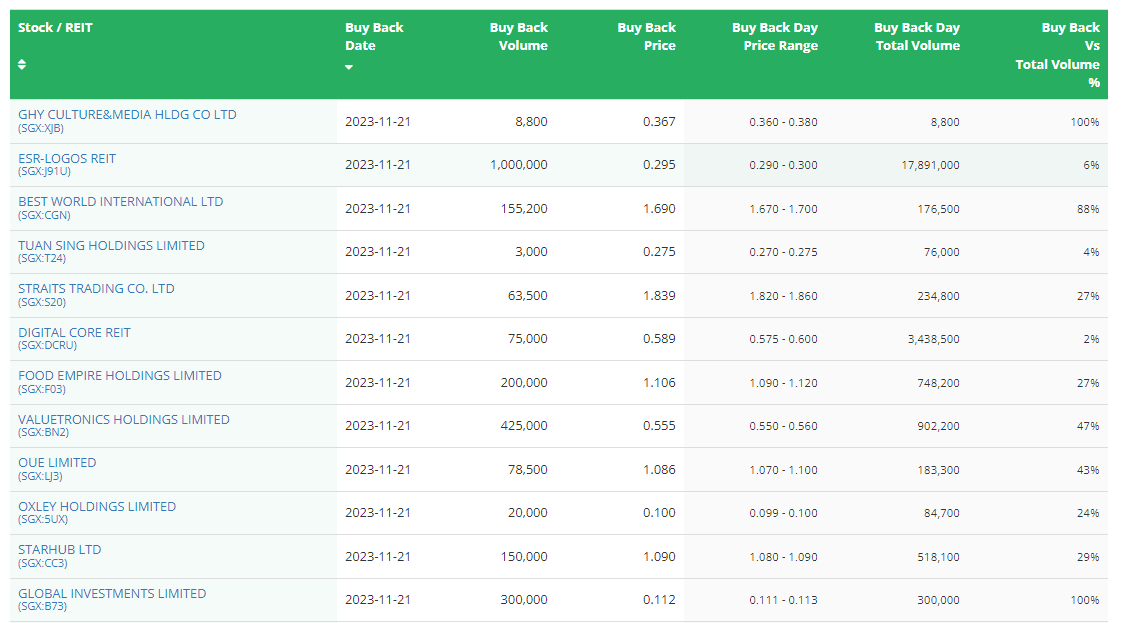1122x623 pixels.
Task: Click Starhub total volume 518,100
Action: [x=939, y=557]
